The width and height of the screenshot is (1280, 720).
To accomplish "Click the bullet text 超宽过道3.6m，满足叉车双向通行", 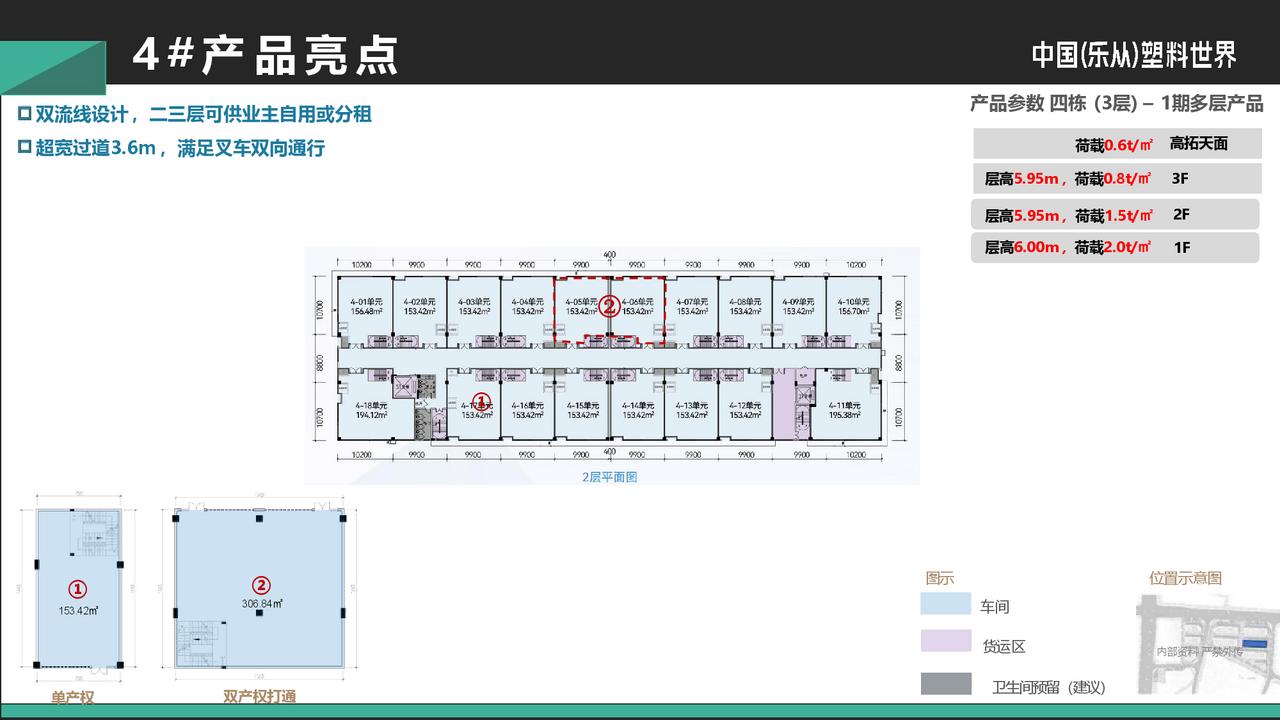I will coord(180,148).
